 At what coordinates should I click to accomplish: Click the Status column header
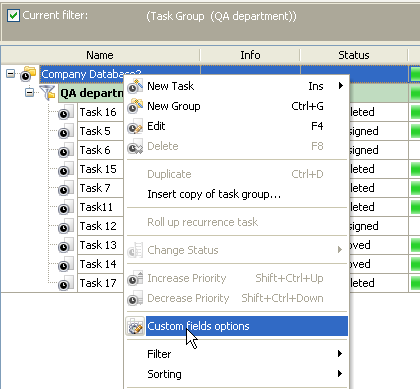coord(354,55)
